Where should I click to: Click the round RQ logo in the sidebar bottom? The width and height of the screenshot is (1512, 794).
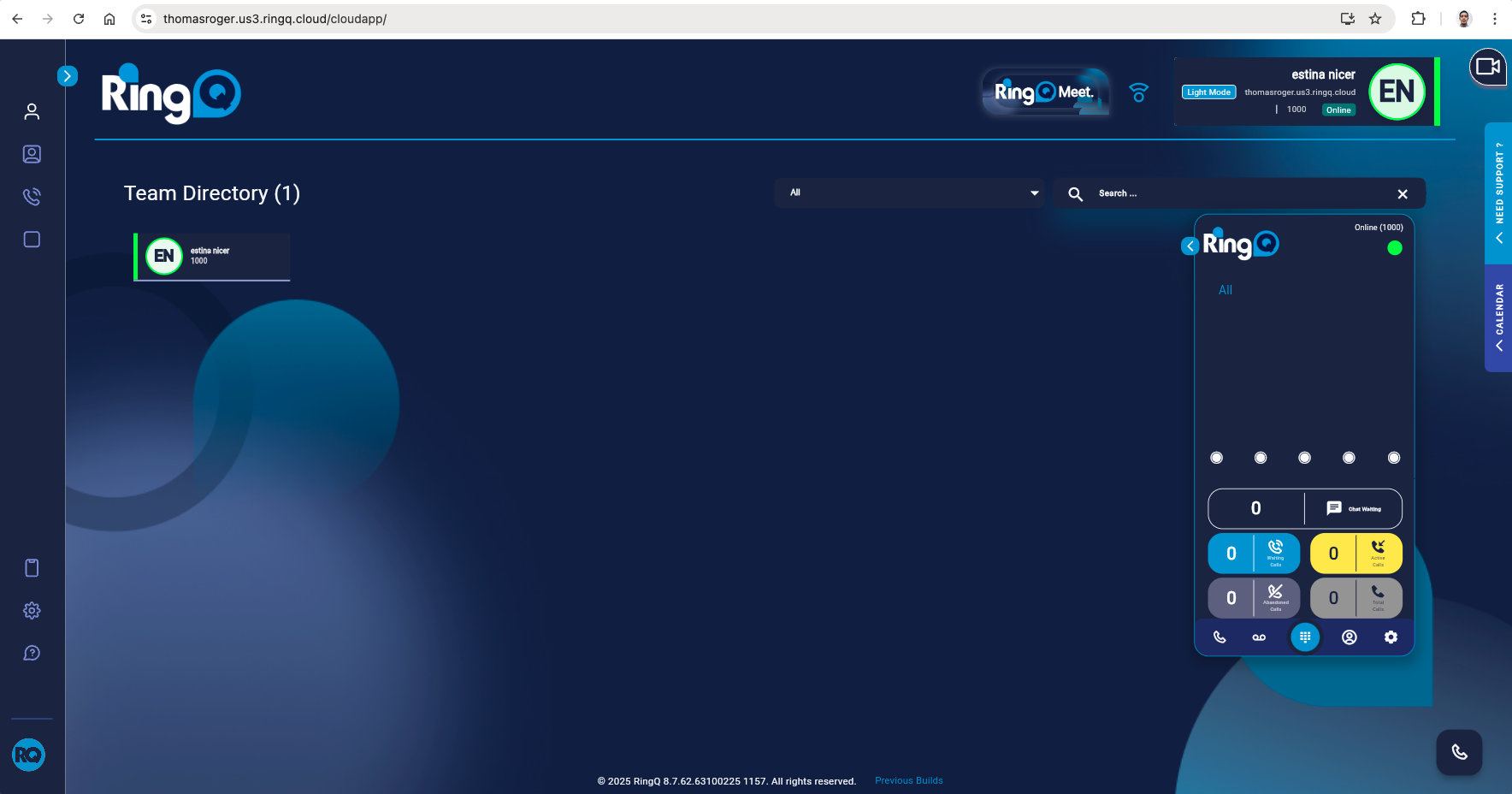click(28, 755)
